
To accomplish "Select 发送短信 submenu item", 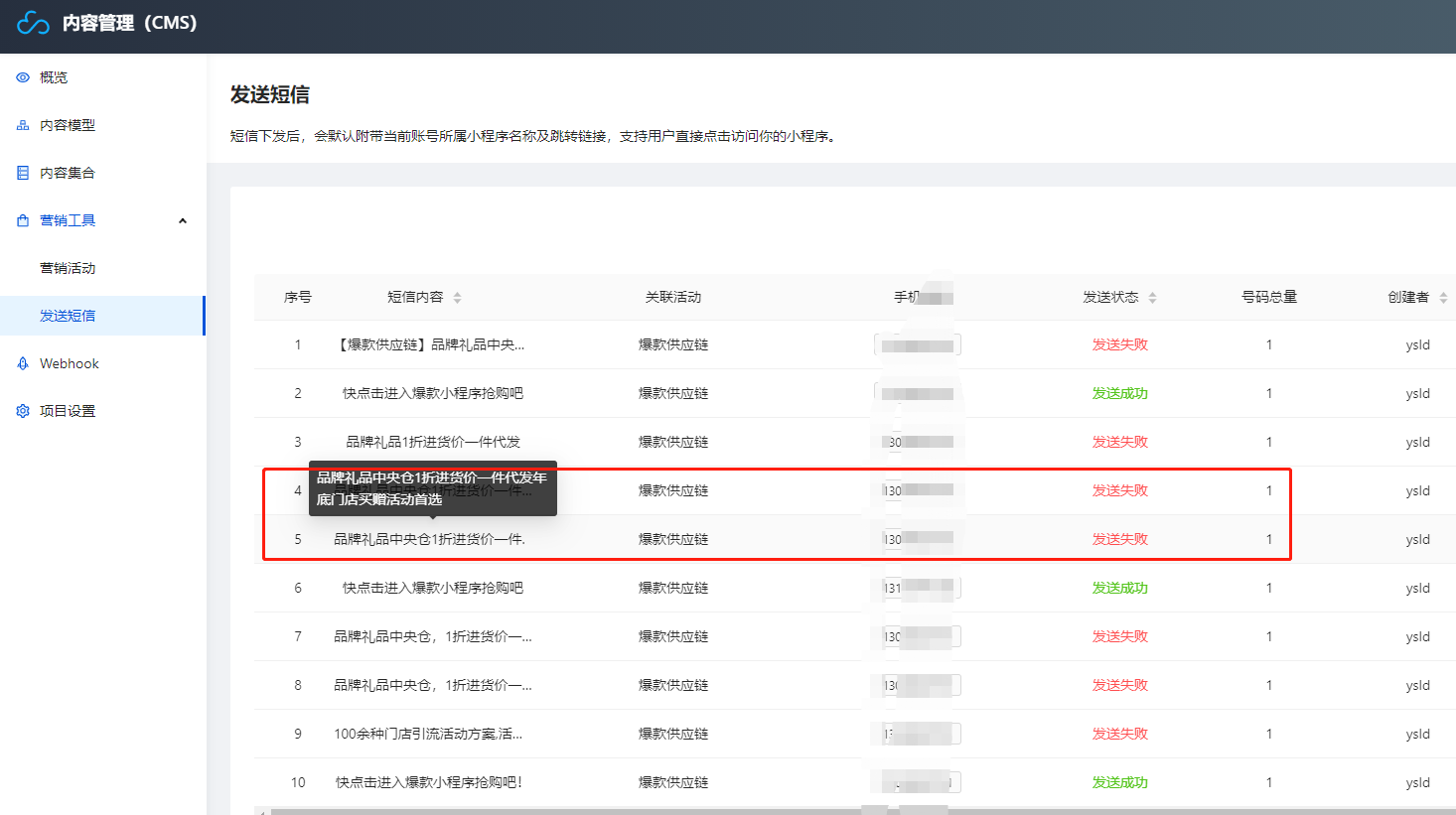I will click(x=68, y=316).
